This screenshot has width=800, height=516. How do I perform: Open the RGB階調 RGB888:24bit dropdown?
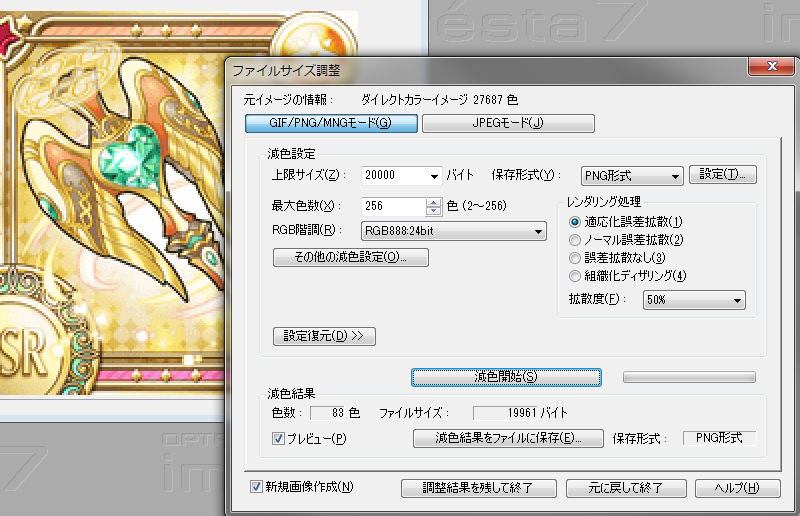coord(454,231)
